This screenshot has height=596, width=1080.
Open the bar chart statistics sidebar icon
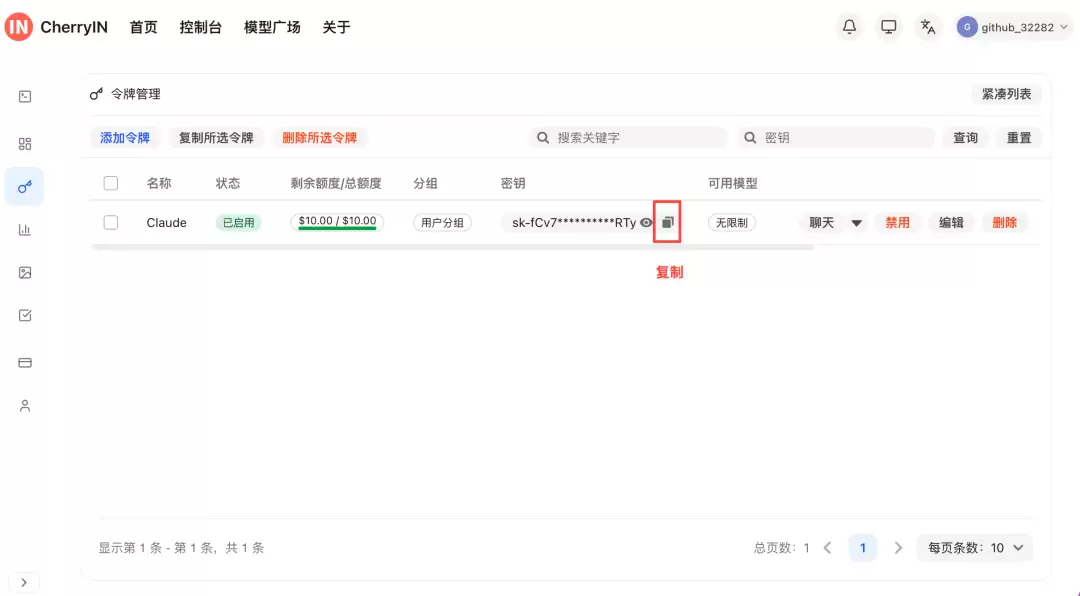25,229
